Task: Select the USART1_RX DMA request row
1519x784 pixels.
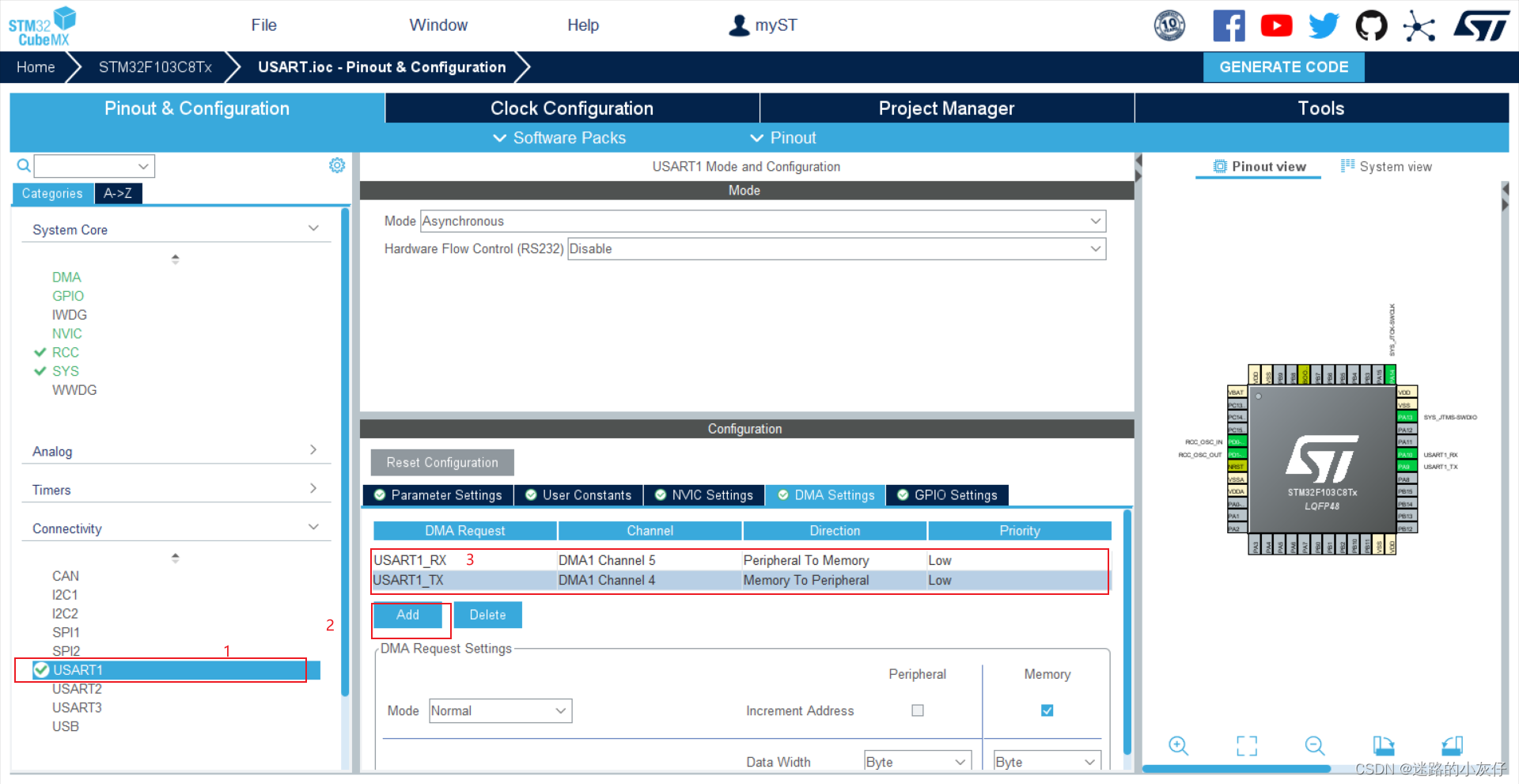Action: 741,560
